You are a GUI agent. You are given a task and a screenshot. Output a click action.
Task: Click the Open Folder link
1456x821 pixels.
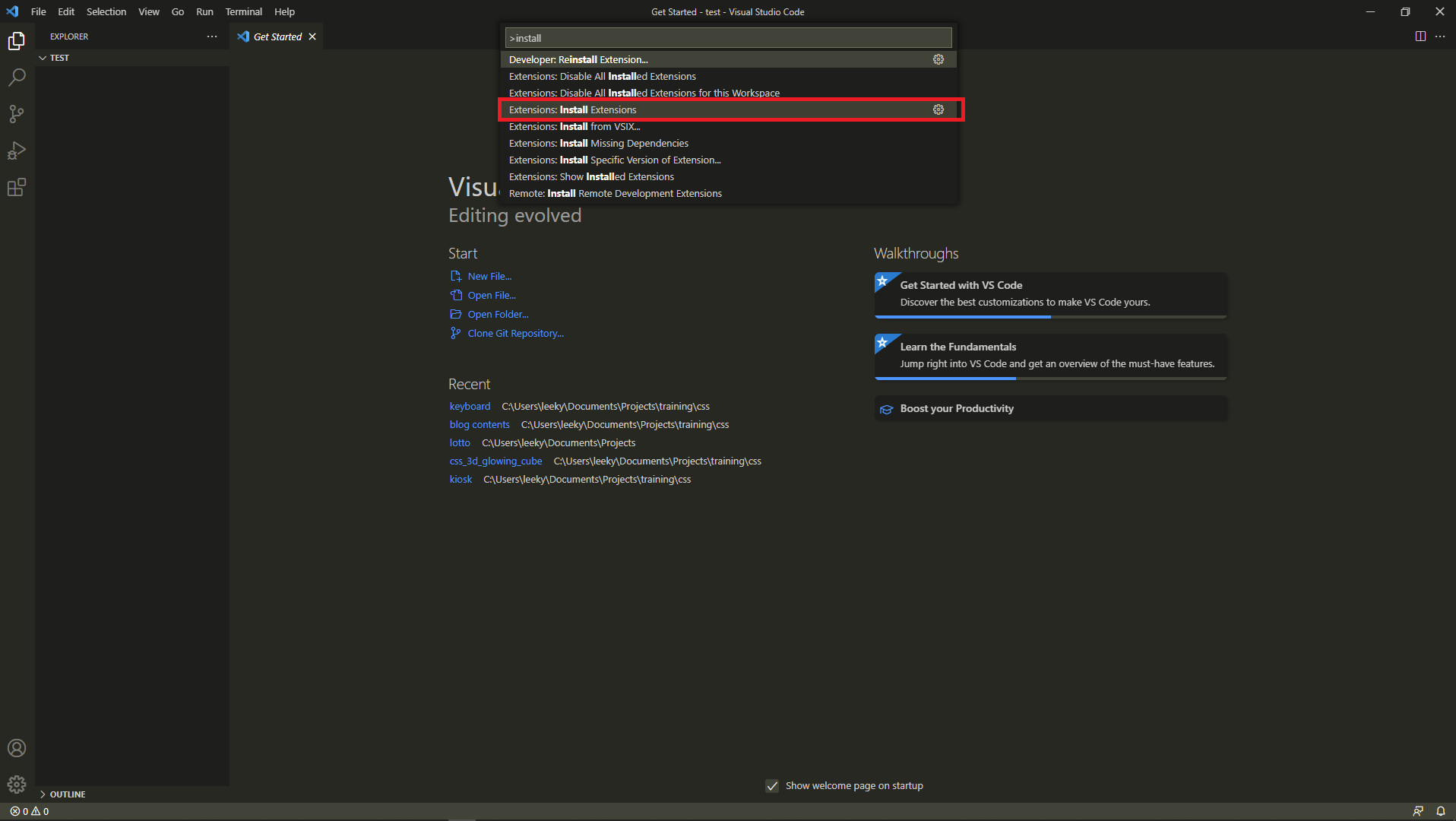click(498, 314)
